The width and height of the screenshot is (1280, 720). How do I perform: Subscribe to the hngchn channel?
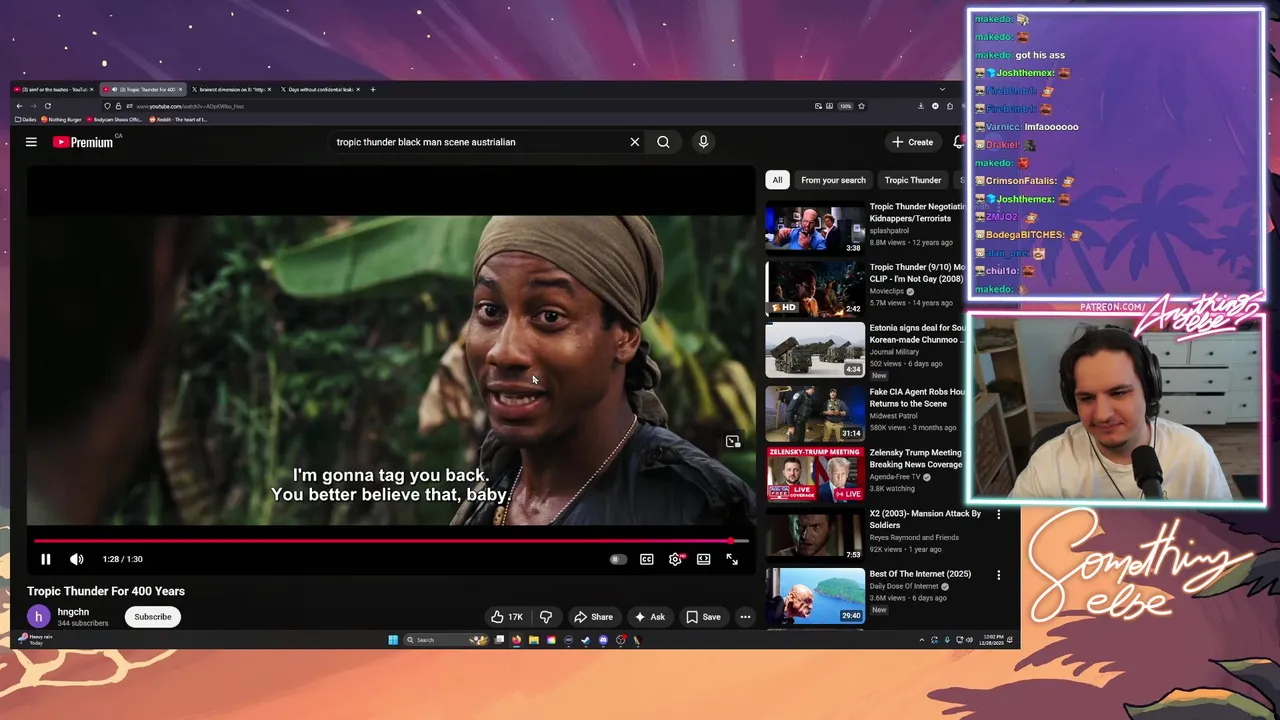pos(153,617)
